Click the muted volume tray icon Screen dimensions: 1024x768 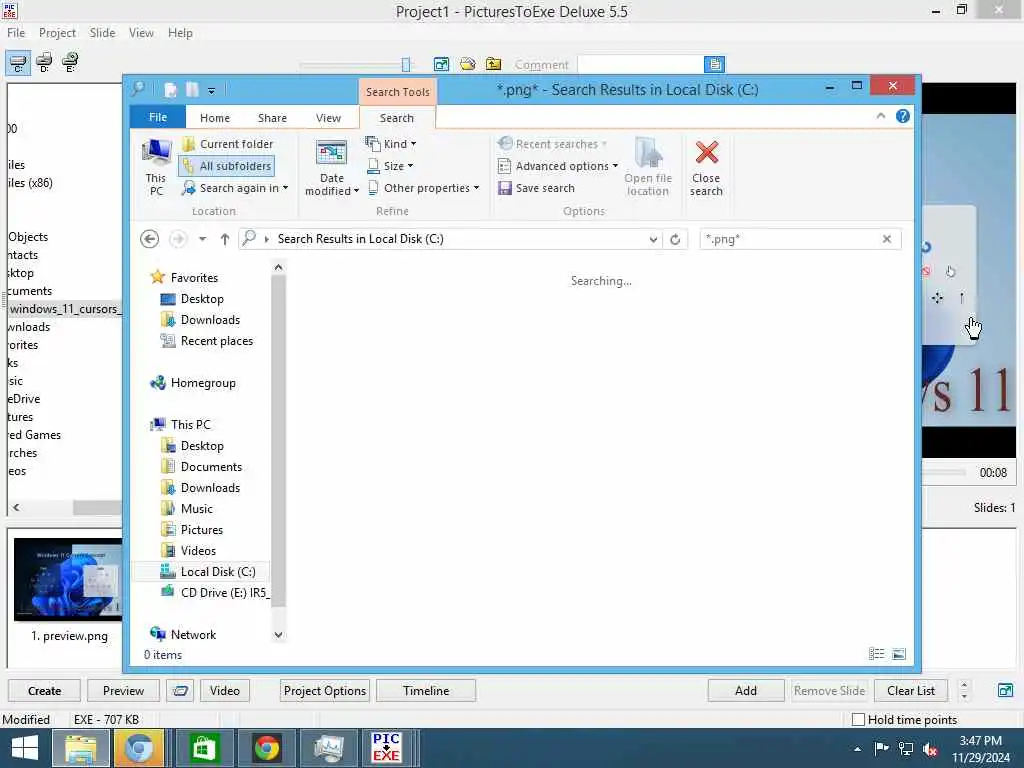coord(930,750)
